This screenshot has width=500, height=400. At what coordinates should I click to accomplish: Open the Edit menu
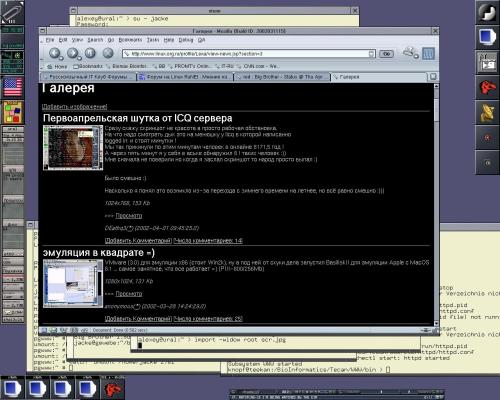pyautogui.click(x=63, y=40)
